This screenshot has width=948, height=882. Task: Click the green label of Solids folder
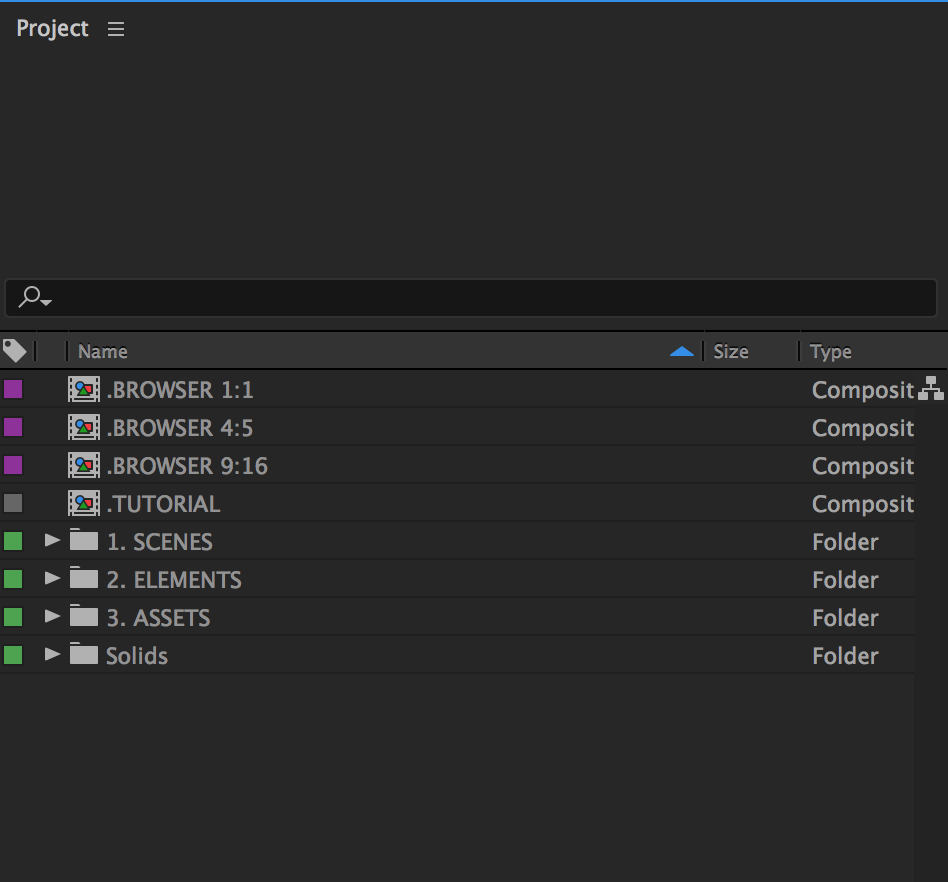(x=13, y=655)
